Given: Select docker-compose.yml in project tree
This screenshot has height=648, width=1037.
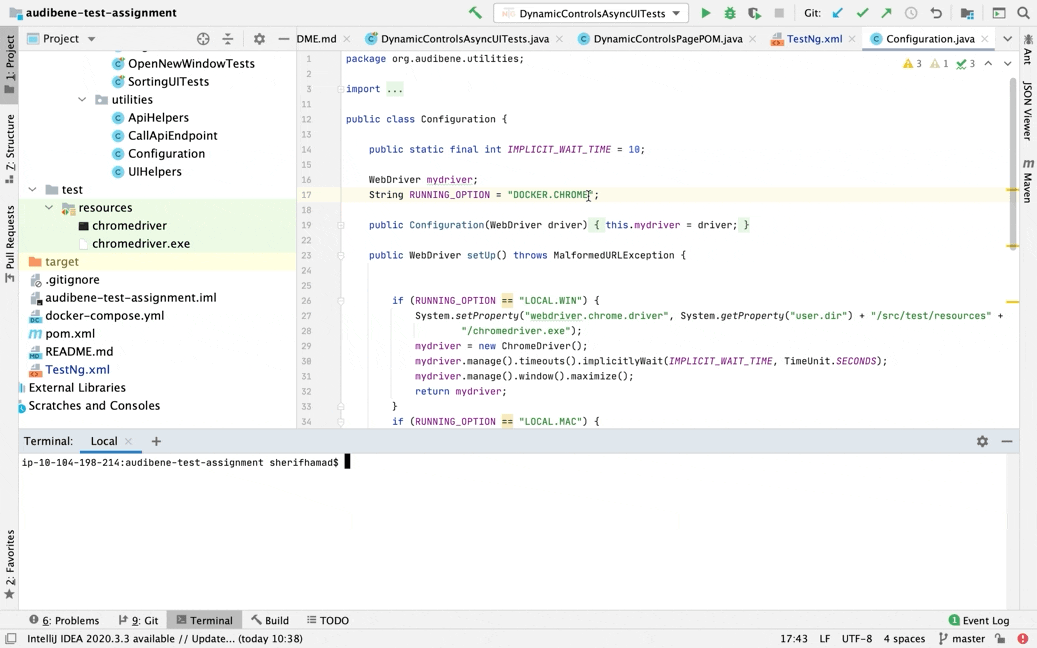Looking at the screenshot, I should point(104,315).
